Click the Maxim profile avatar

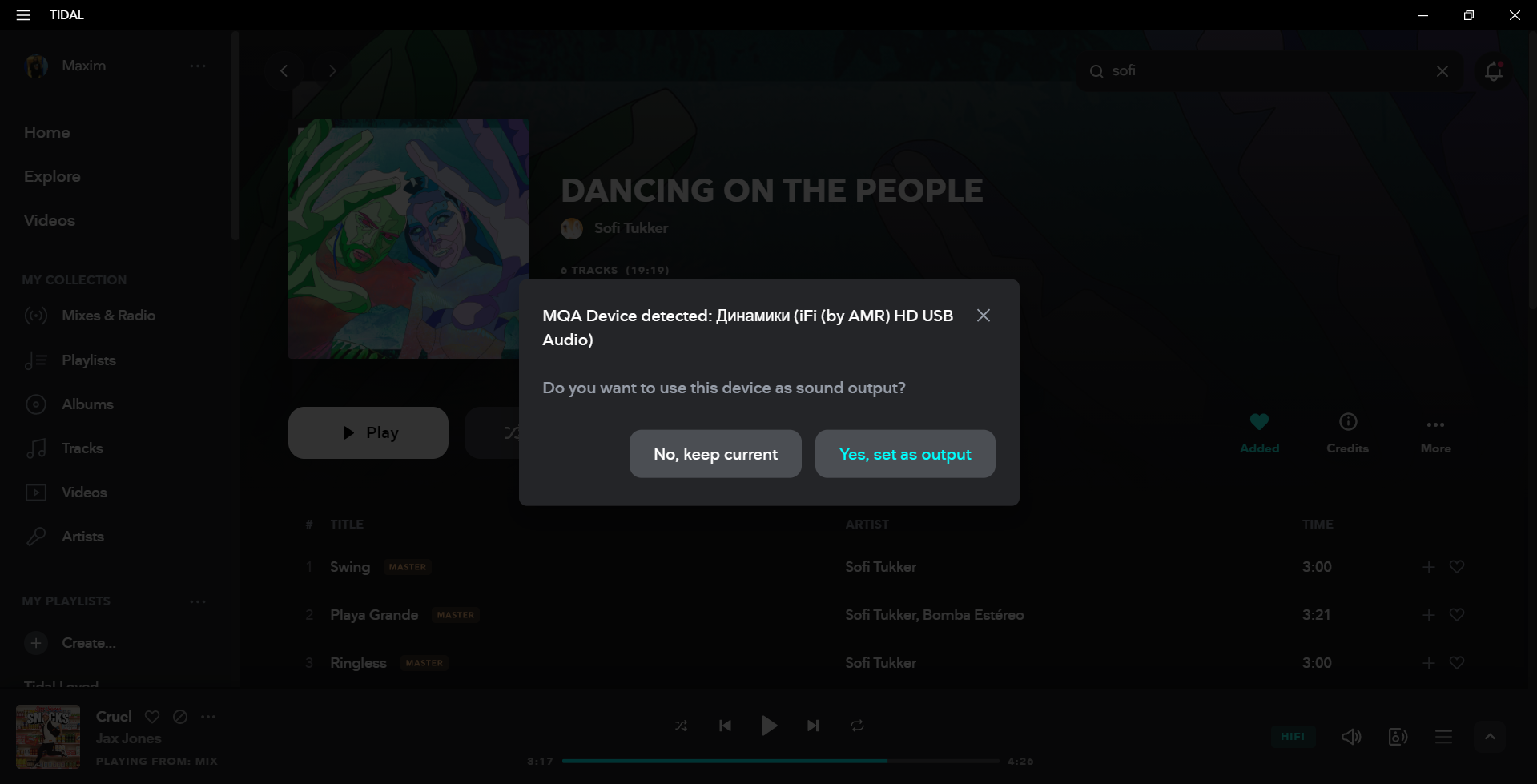pos(36,66)
